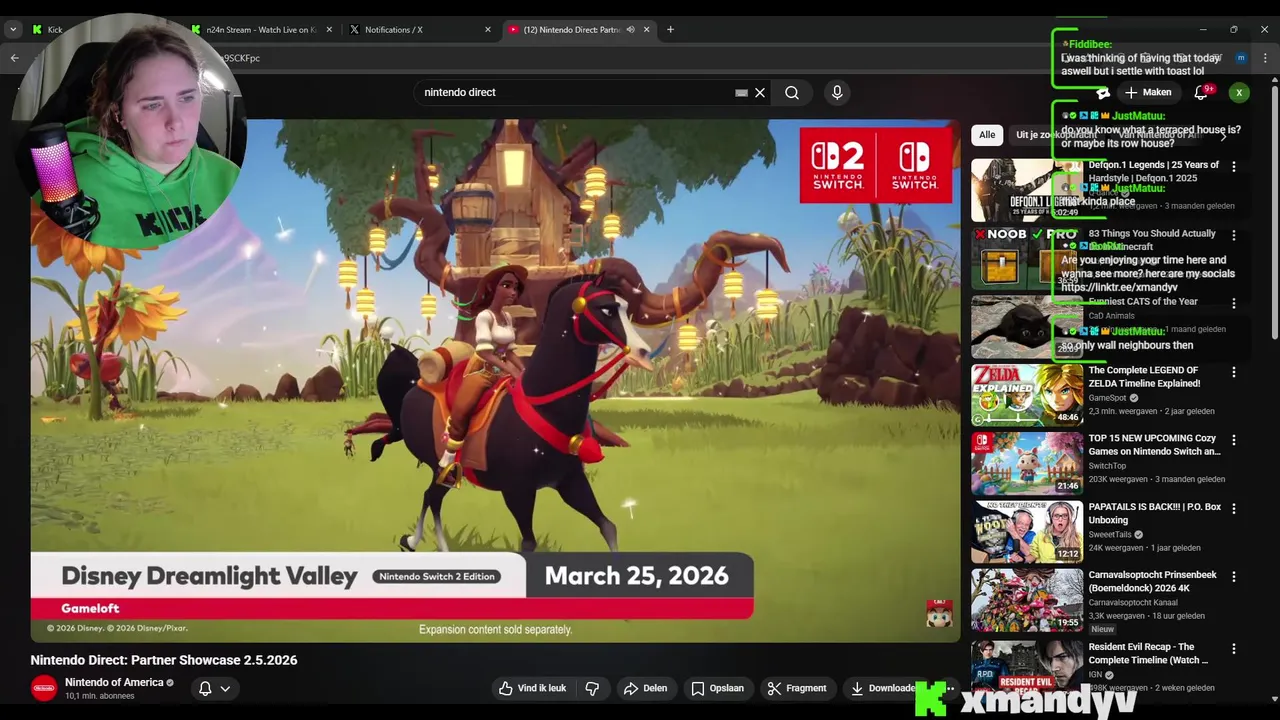Open a new browser tab with plus
This screenshot has height=720, width=1280.
click(x=670, y=30)
